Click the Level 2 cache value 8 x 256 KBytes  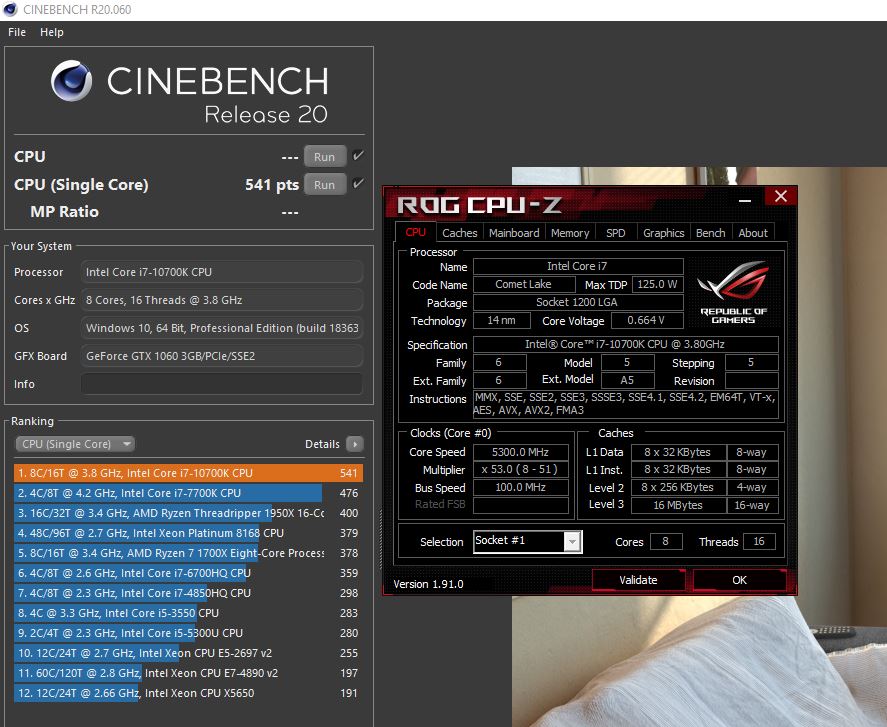[x=678, y=487]
